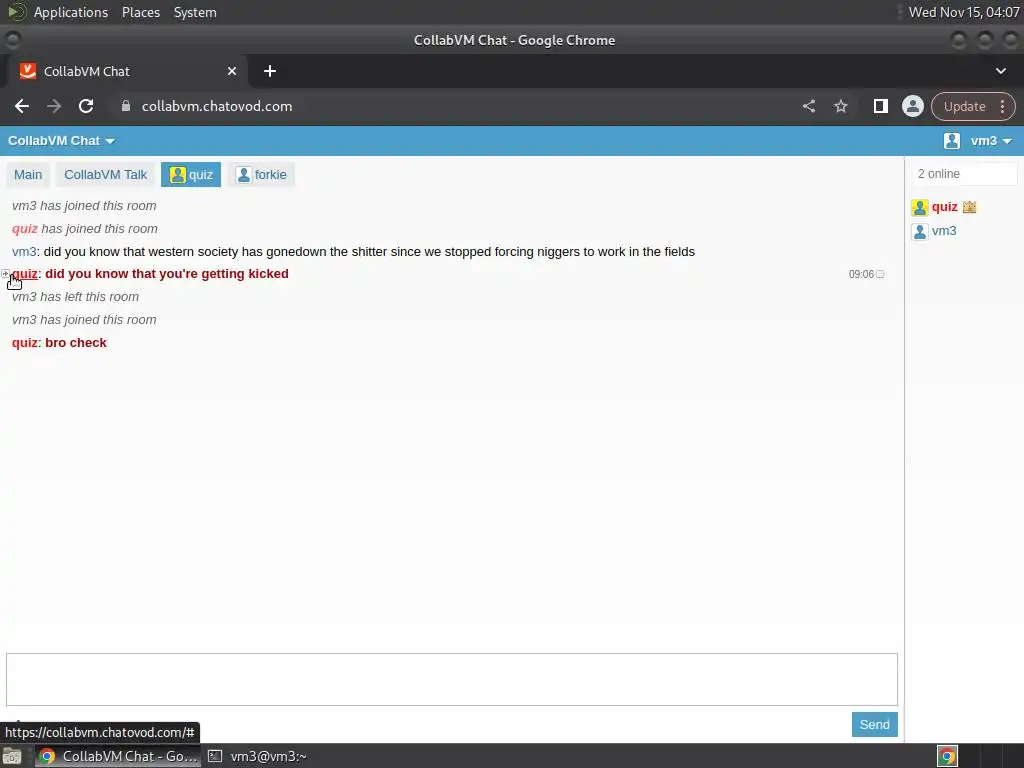The height and width of the screenshot is (768, 1024).
Task: Click the crown icon next to quiz
Action: coord(969,207)
